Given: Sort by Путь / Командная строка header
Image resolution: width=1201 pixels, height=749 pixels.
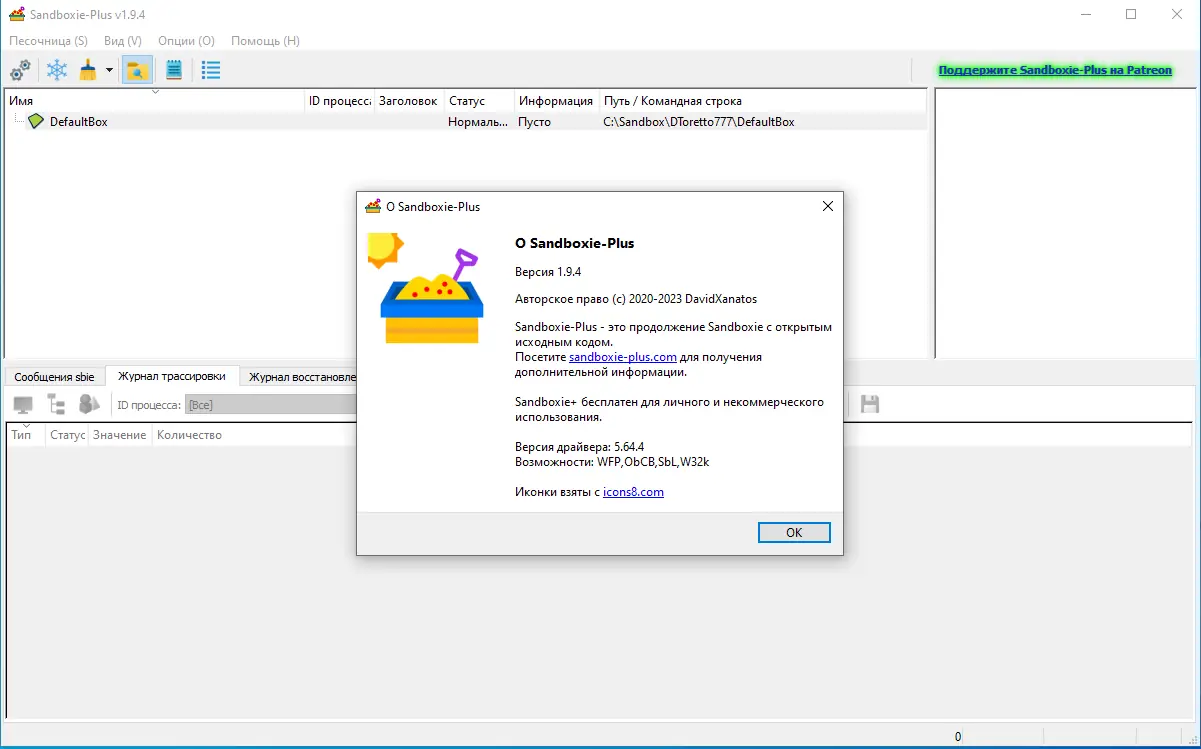Looking at the screenshot, I should 763,101.
